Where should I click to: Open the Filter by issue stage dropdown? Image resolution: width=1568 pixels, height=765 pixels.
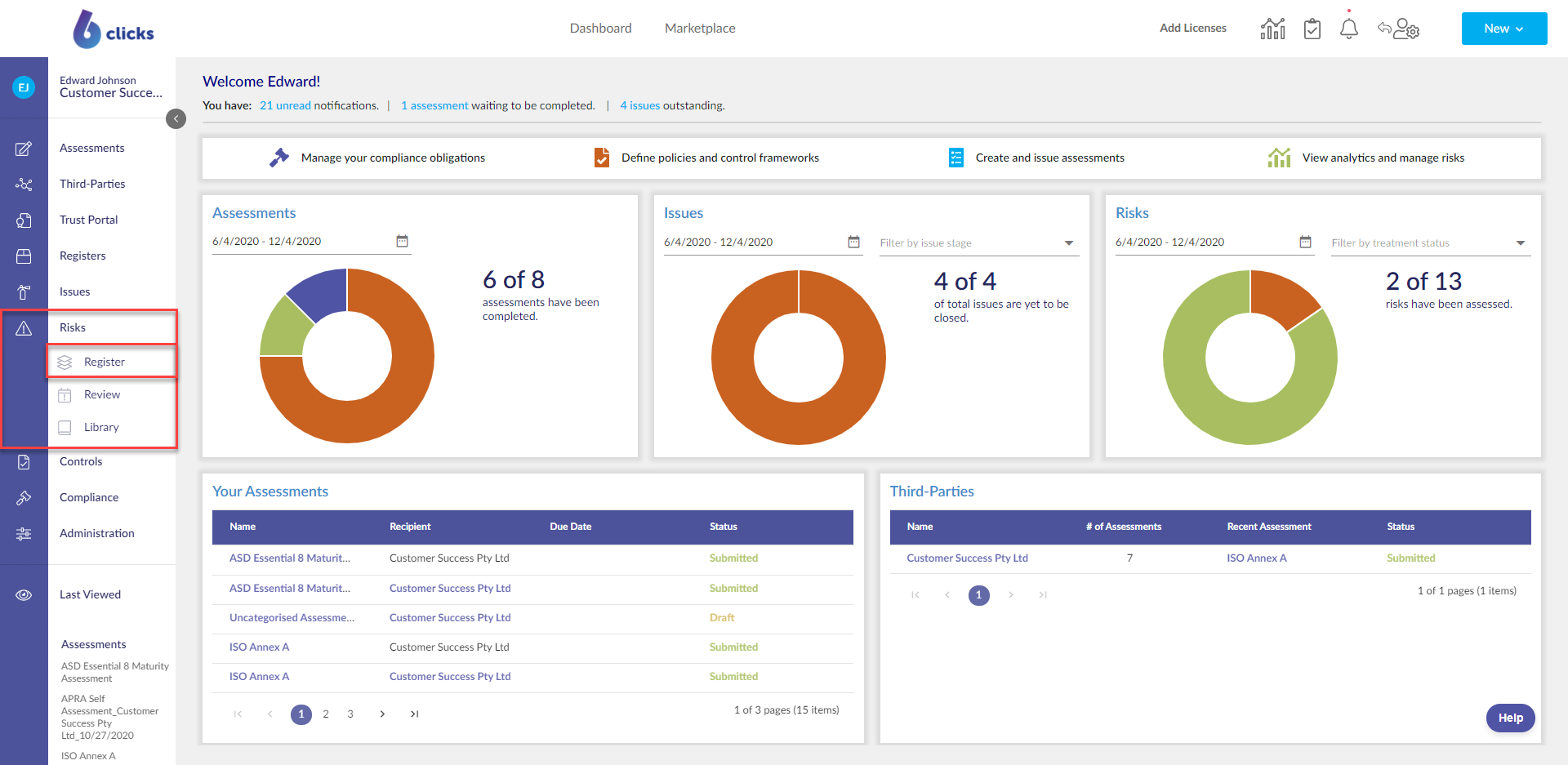click(979, 243)
